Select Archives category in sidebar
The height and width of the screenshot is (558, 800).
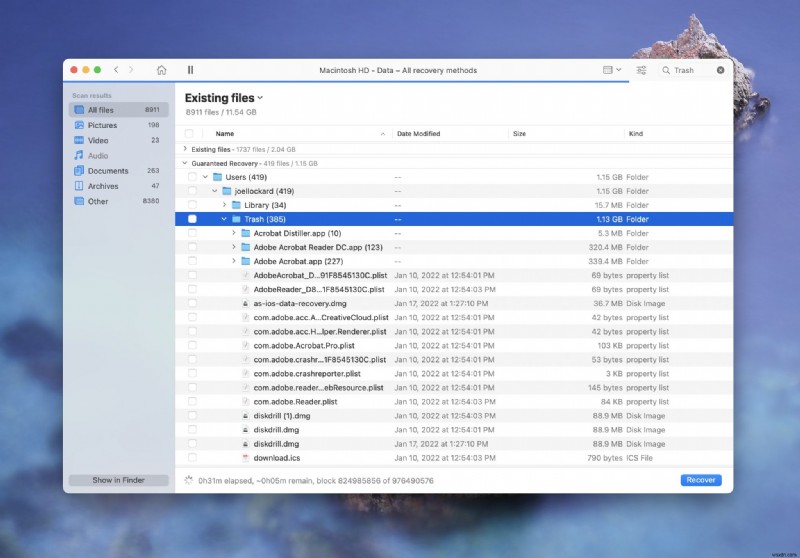[118, 186]
